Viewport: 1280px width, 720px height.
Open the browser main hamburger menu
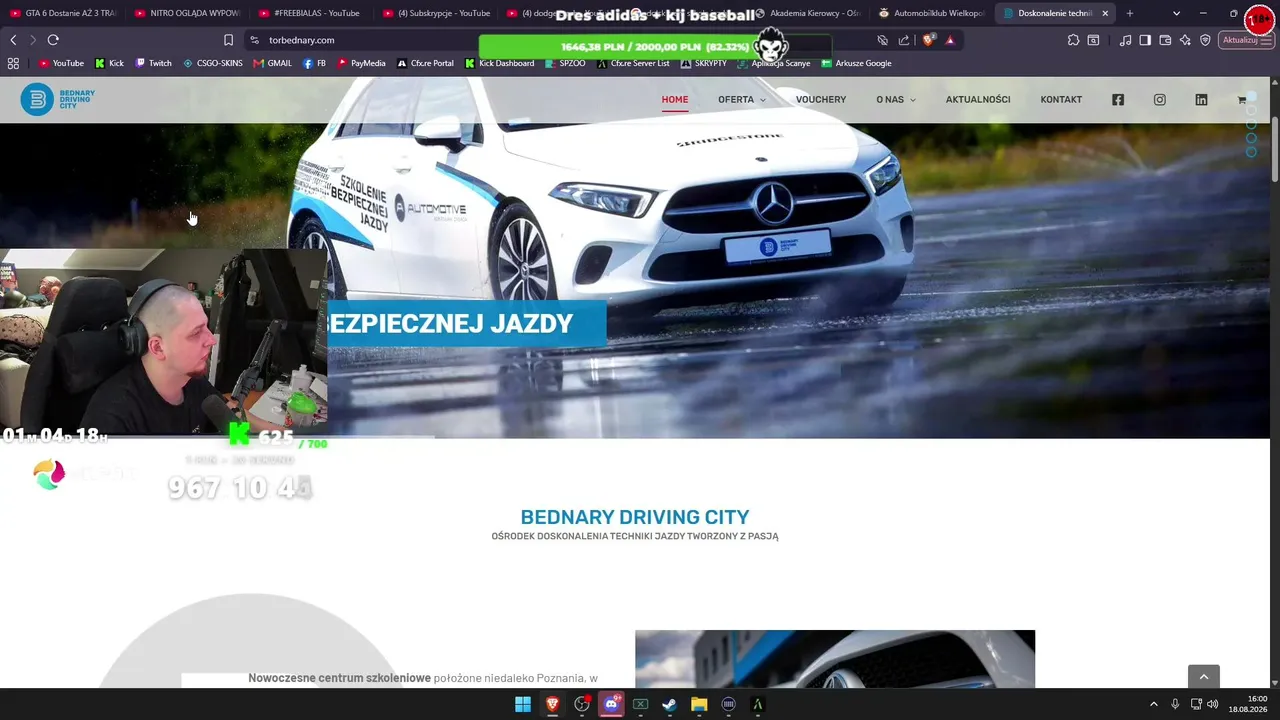1266,40
